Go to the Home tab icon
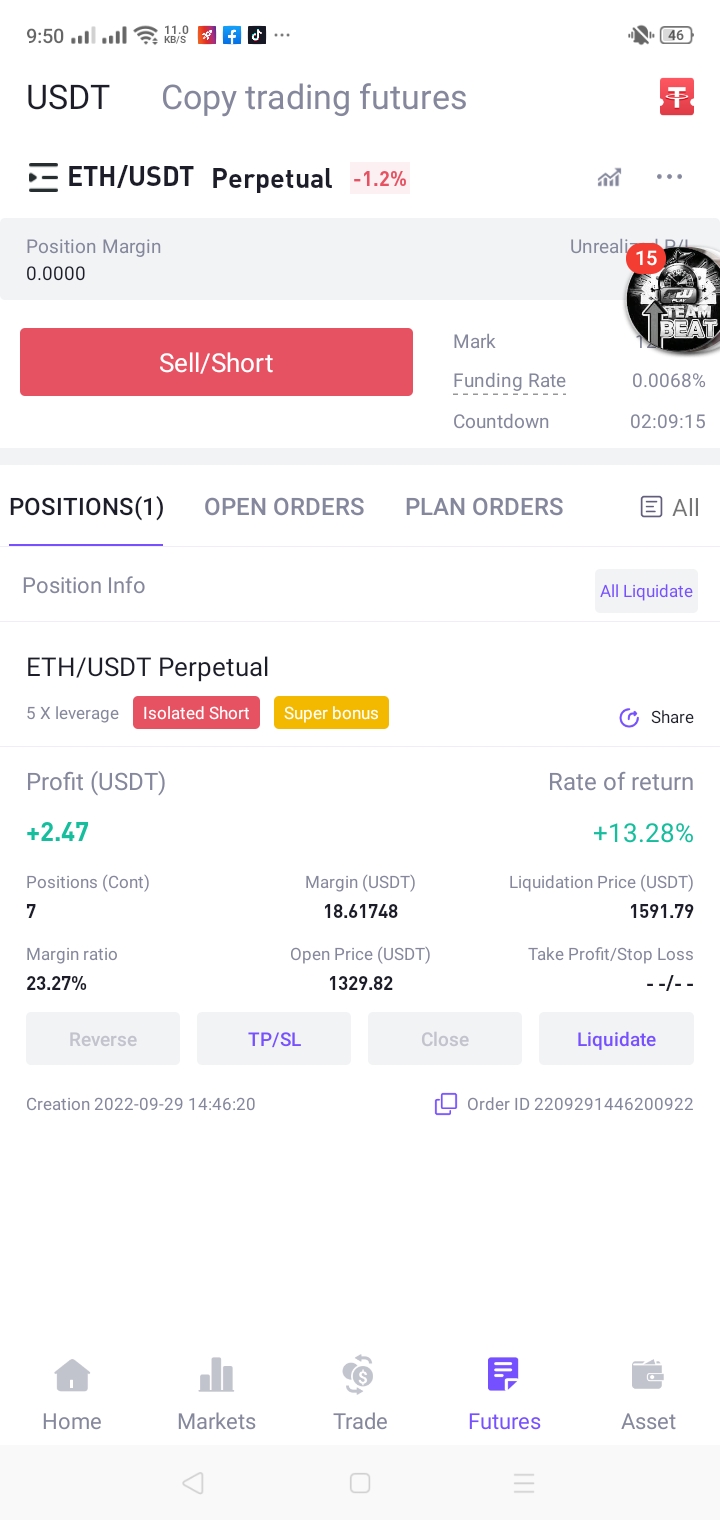This screenshot has width=720, height=1520. coord(72,1376)
